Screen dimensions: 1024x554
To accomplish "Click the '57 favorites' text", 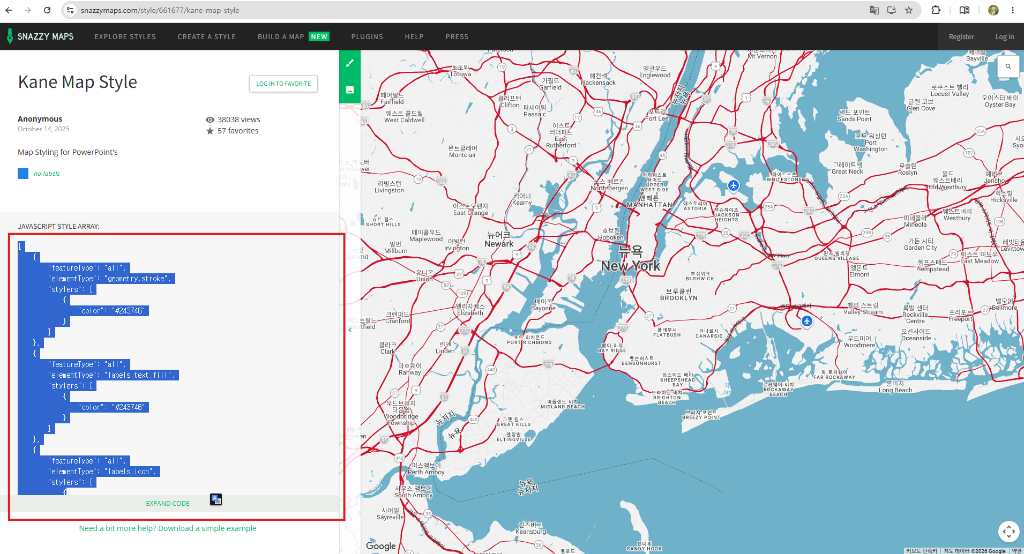I will (238, 131).
